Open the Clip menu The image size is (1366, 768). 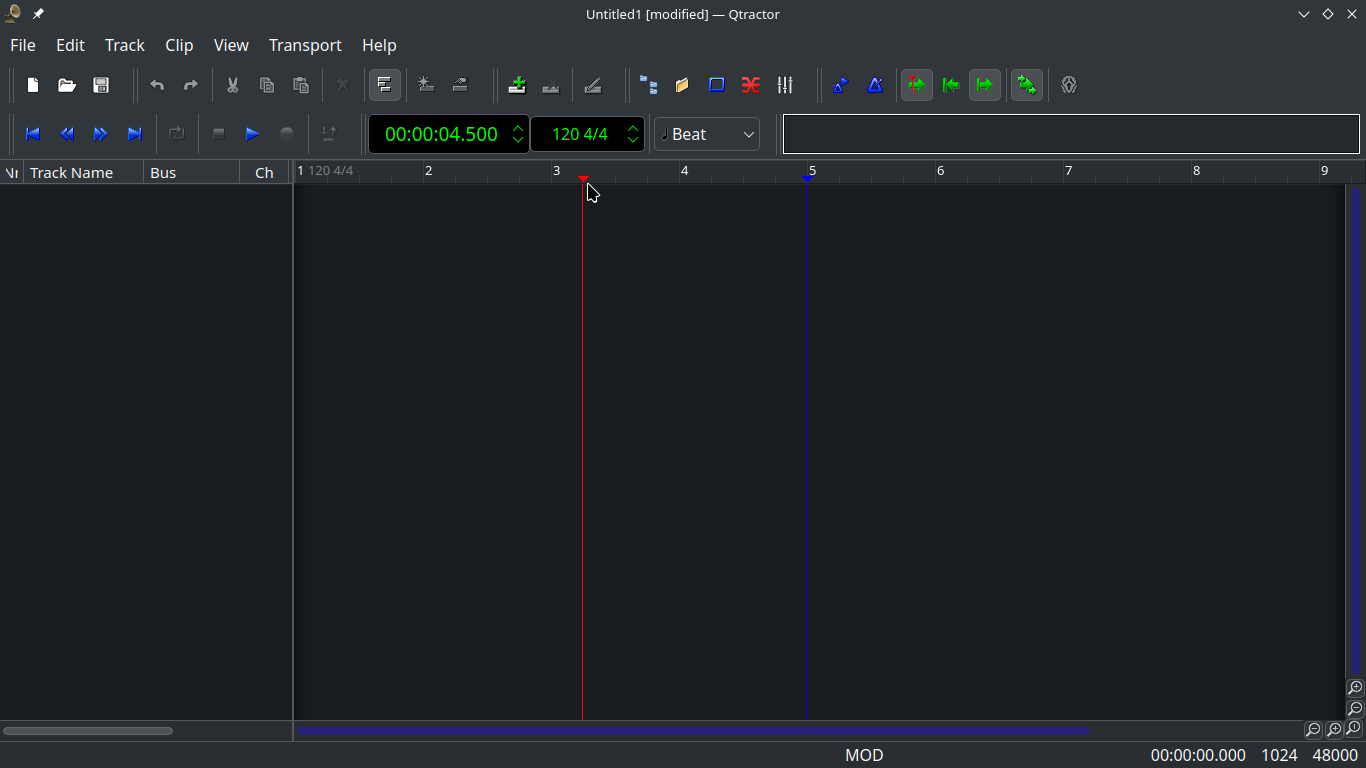[x=179, y=45]
